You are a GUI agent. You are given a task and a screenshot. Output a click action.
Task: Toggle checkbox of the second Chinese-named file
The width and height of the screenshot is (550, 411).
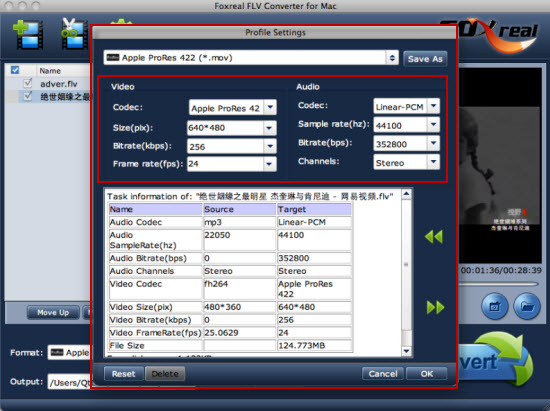[x=27, y=96]
